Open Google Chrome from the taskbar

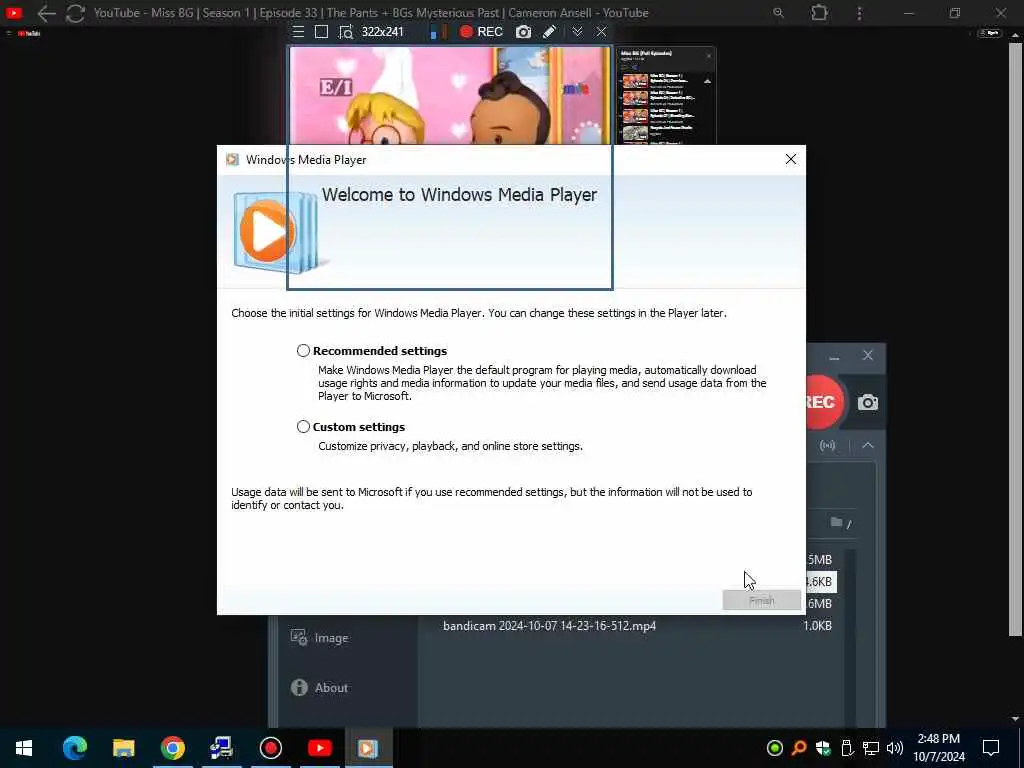172,748
